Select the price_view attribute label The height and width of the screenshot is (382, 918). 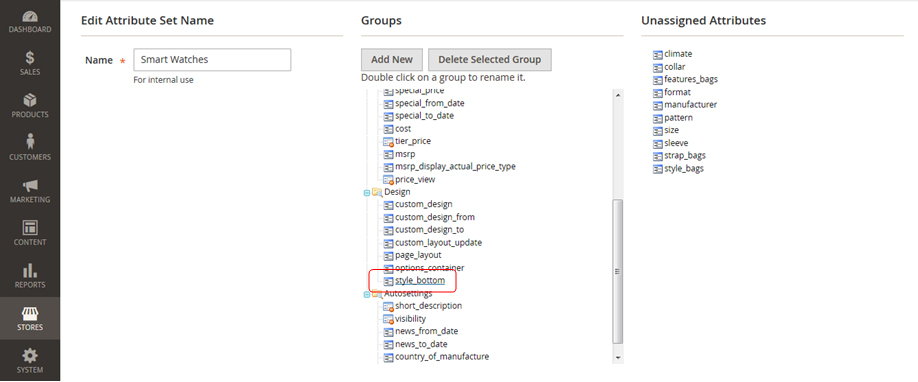415,179
